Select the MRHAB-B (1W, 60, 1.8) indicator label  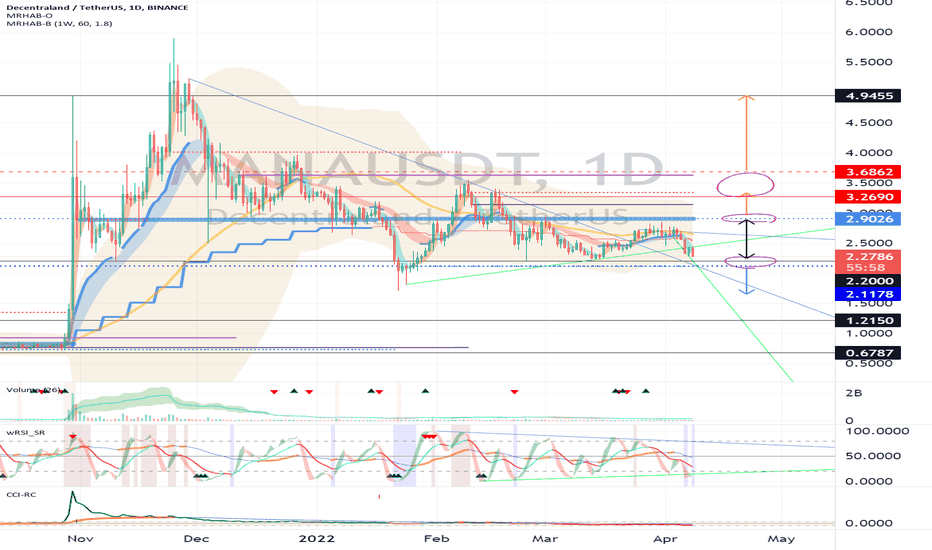(x=59, y=23)
